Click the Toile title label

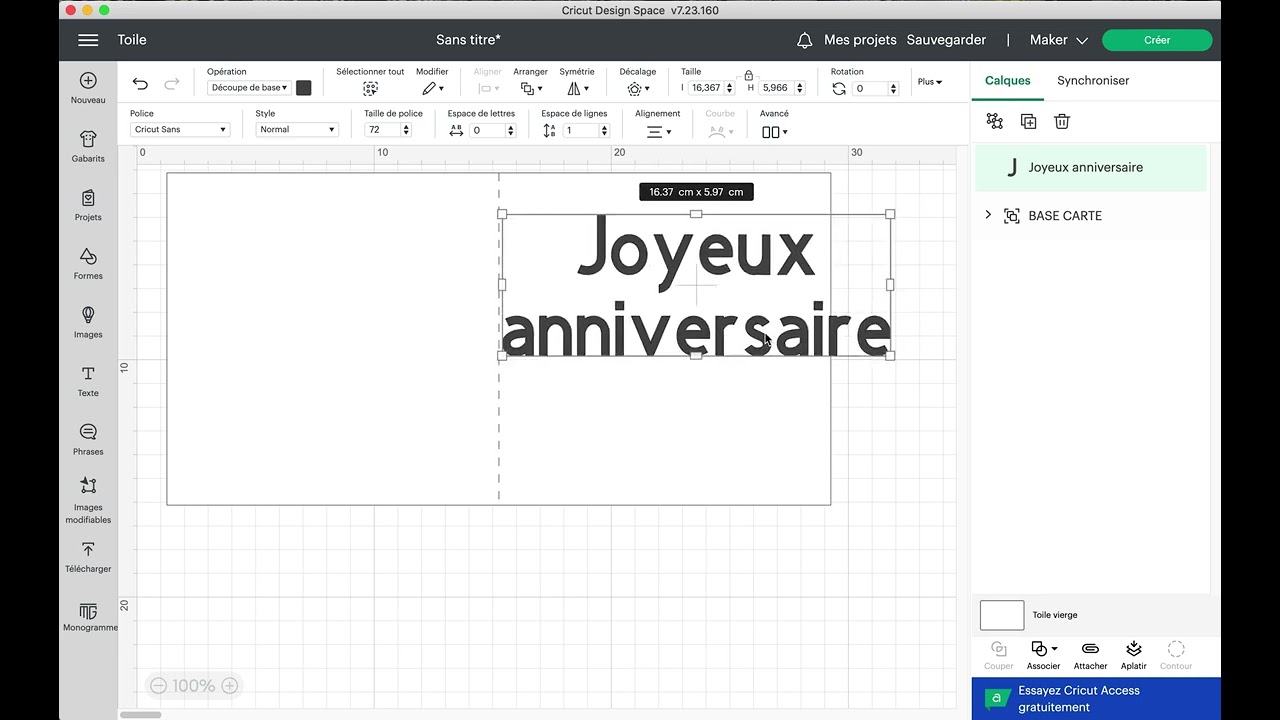point(132,40)
